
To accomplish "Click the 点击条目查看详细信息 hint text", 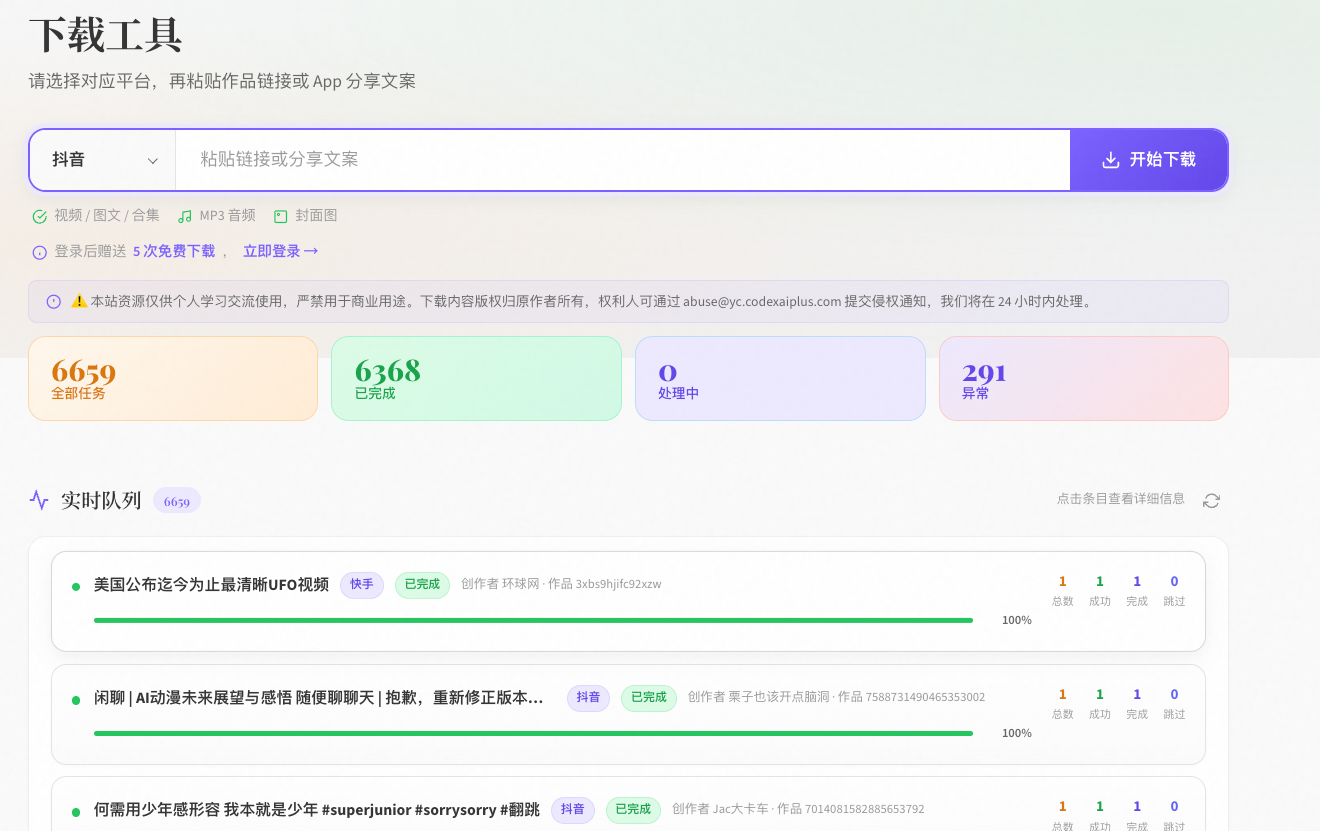I will 1121,499.
